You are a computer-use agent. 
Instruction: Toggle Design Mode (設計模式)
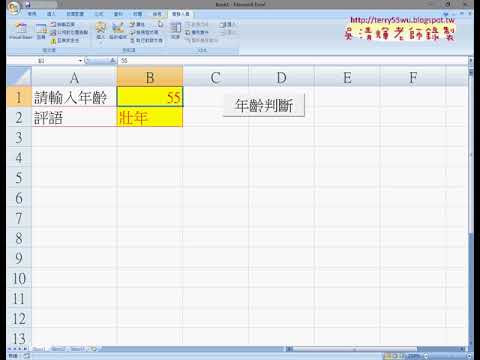(118, 31)
